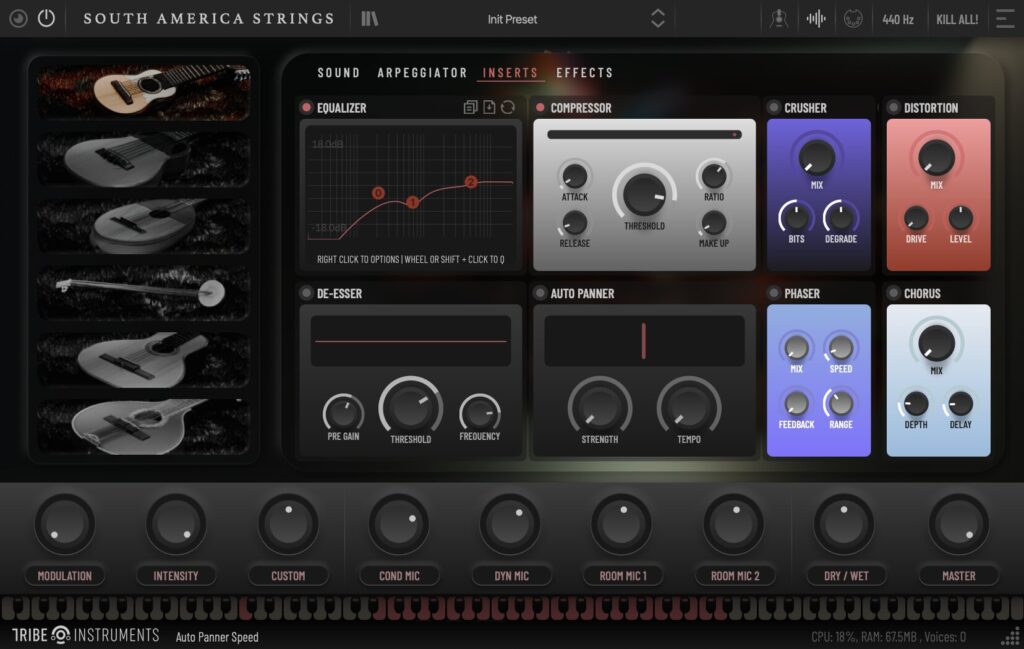This screenshot has width=1024, height=649.
Task: Select equalizer band node 0
Action: point(378,193)
